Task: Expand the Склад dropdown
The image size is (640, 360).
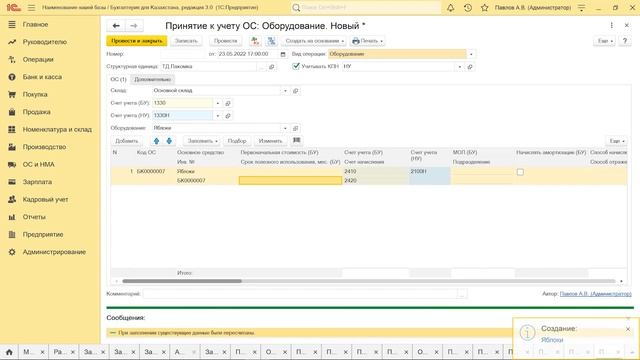Action: pos(285,91)
